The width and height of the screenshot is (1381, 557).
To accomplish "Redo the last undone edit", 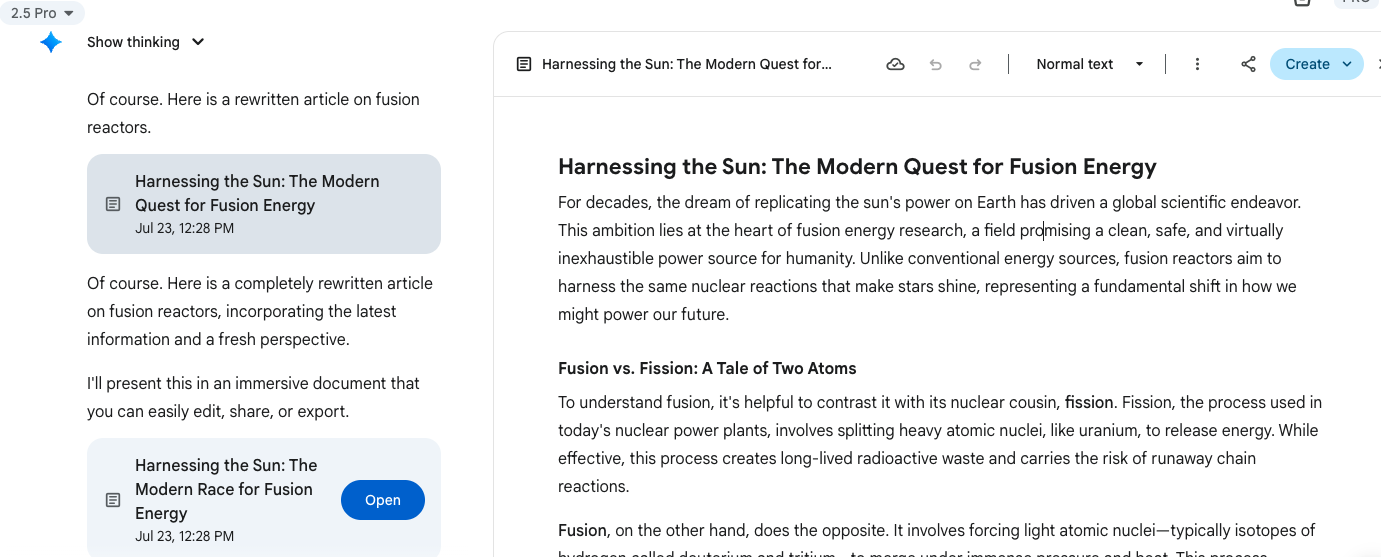I will coord(975,64).
